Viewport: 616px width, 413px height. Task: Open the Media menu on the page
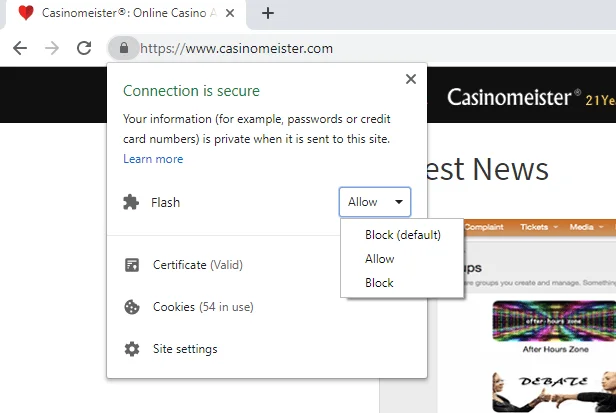tap(586, 227)
